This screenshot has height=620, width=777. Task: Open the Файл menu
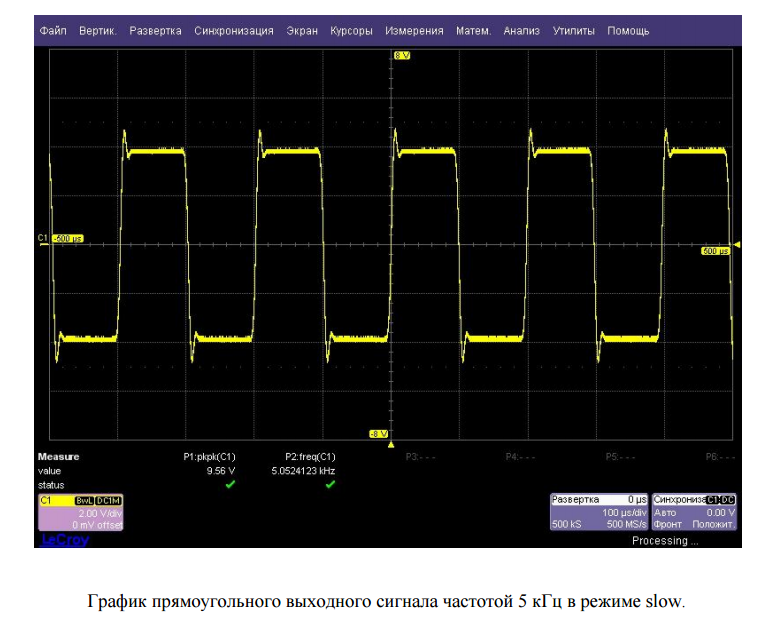tap(53, 31)
